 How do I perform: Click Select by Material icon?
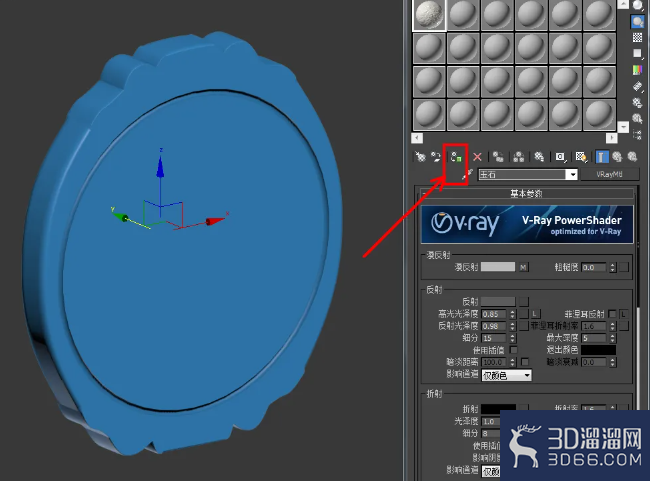638,119
